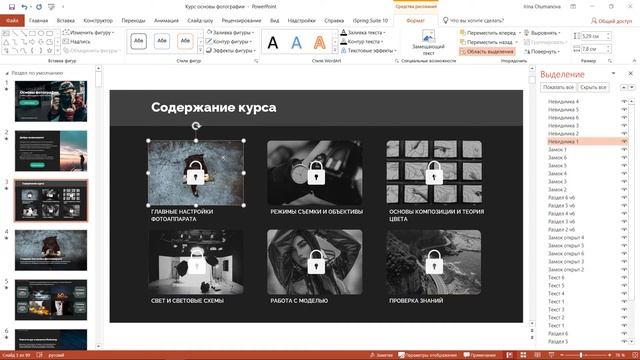Redo or repeat the action
Viewport: 640px width, 360px height.
coord(39,7)
